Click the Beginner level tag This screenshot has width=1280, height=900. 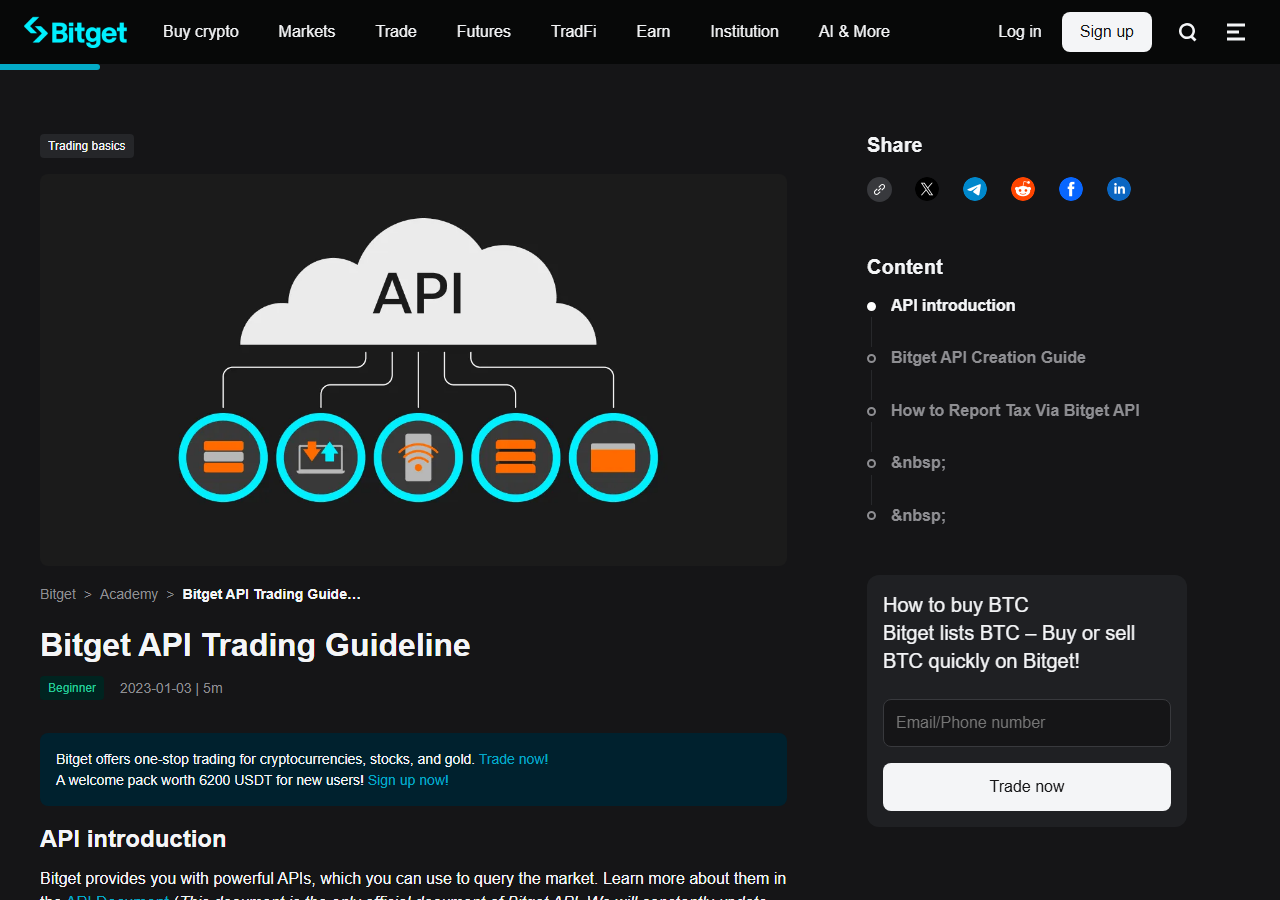point(72,688)
